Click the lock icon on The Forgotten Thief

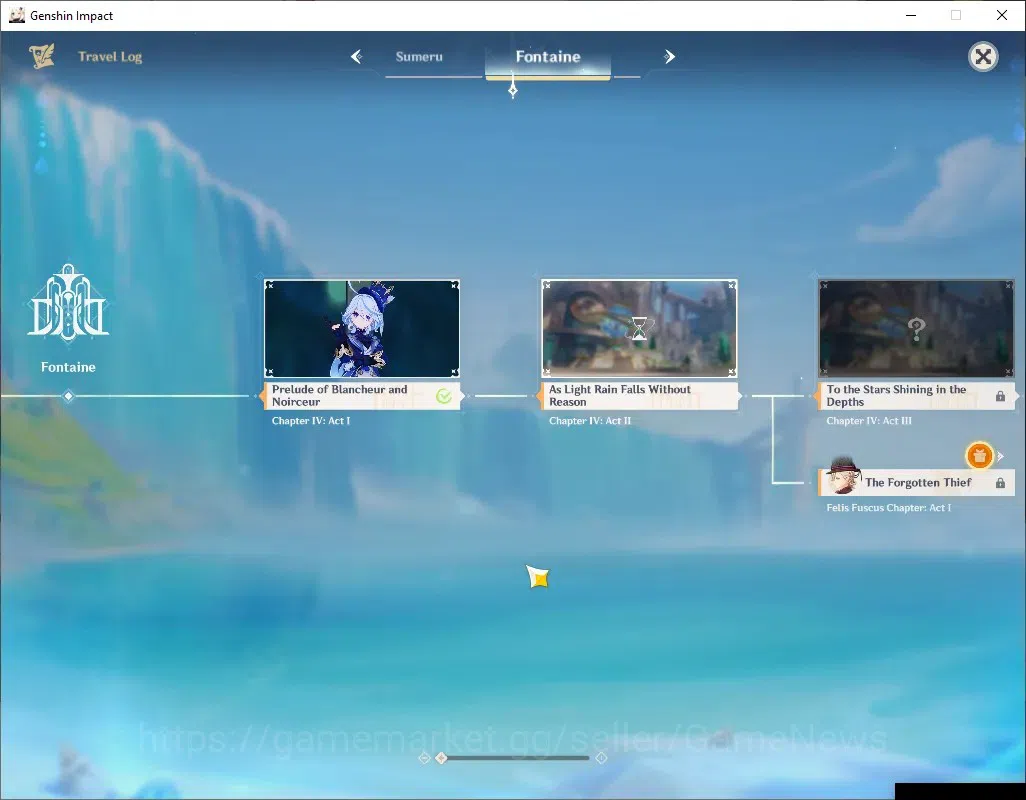(1000, 483)
